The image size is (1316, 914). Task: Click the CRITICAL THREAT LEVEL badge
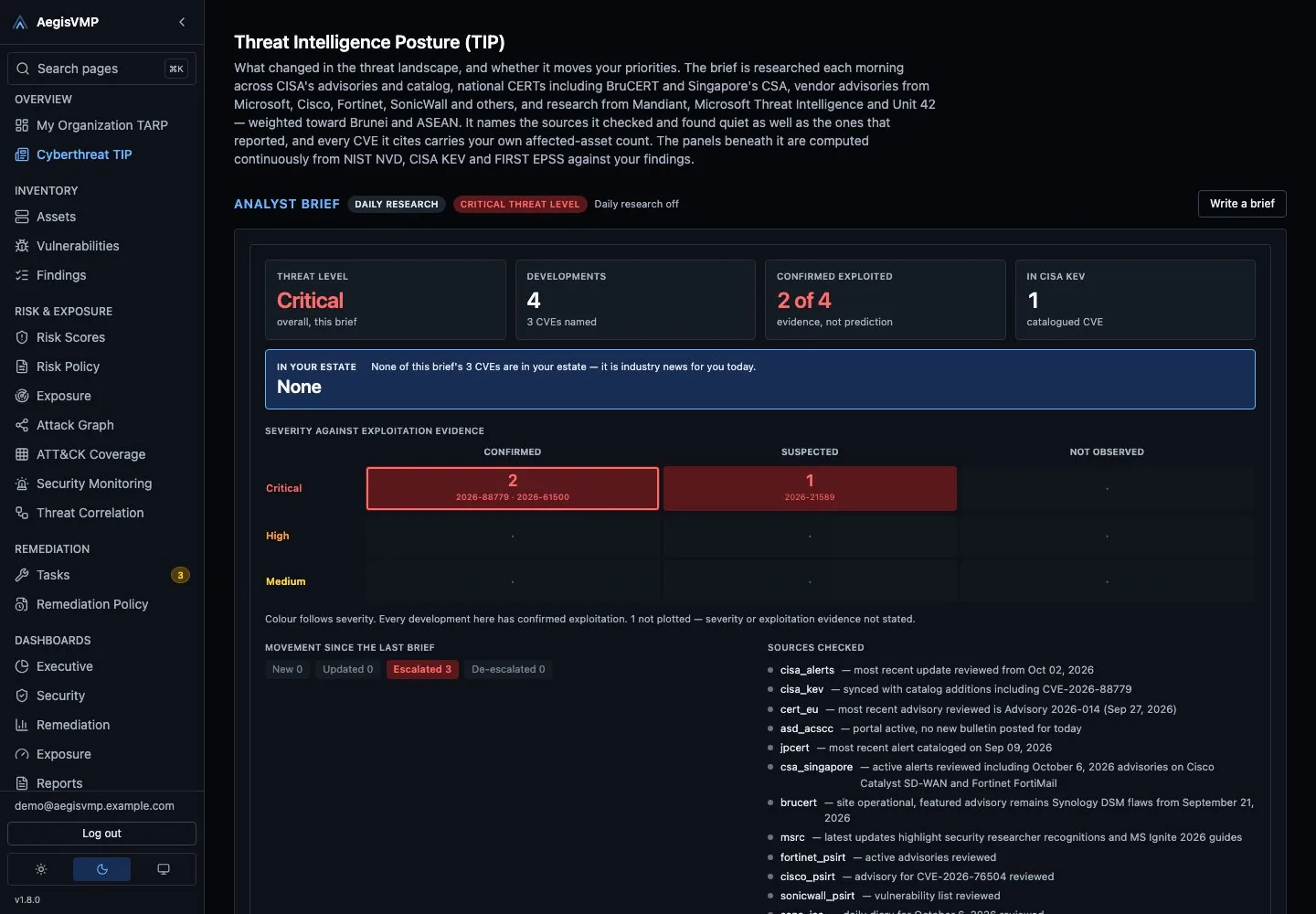pyautogui.click(x=520, y=204)
